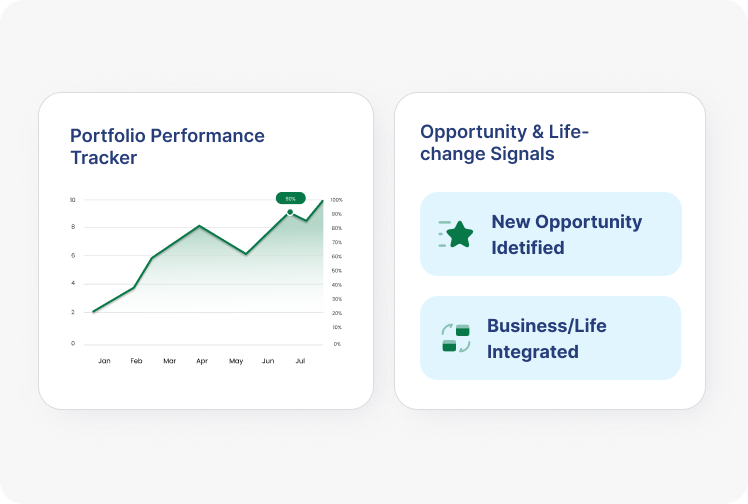Select Apr on the chart axis
748x504 pixels.
pyautogui.click(x=202, y=360)
